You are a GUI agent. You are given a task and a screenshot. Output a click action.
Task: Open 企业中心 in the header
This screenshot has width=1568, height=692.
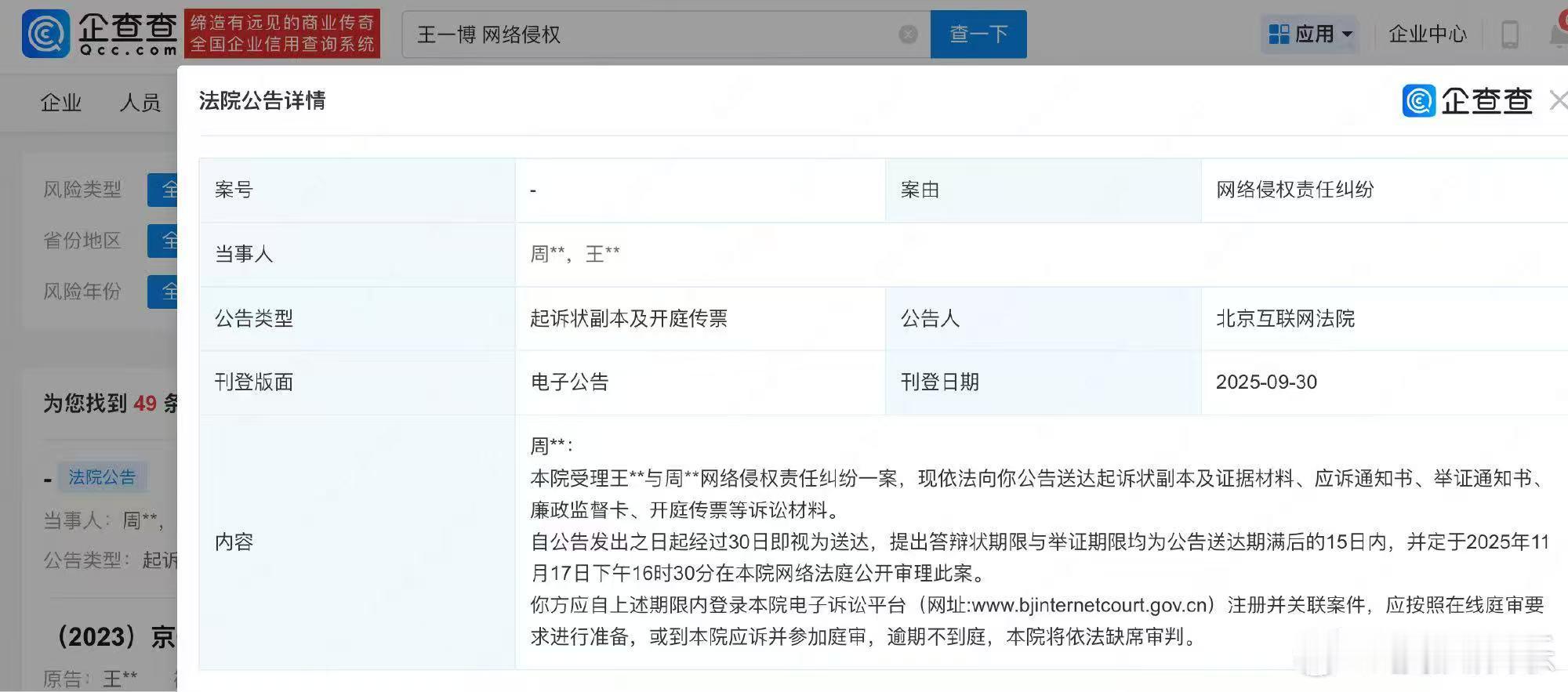coord(1428,34)
